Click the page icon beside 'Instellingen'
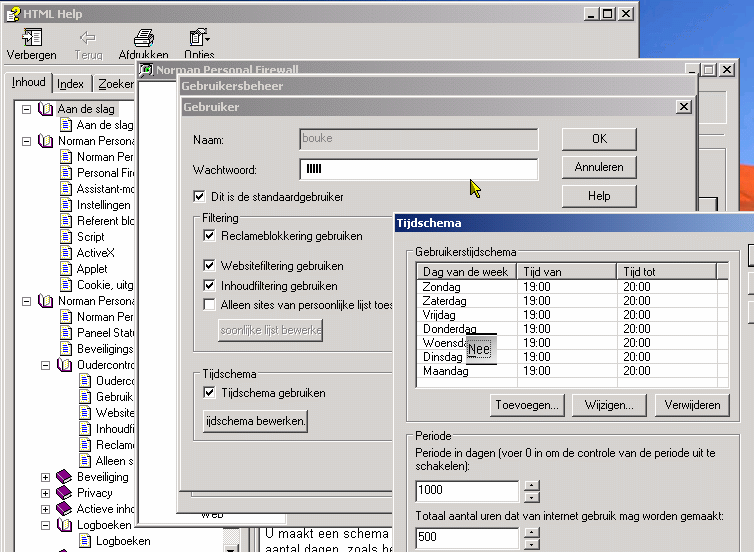Image resolution: width=754 pixels, height=552 pixels. tap(66, 205)
